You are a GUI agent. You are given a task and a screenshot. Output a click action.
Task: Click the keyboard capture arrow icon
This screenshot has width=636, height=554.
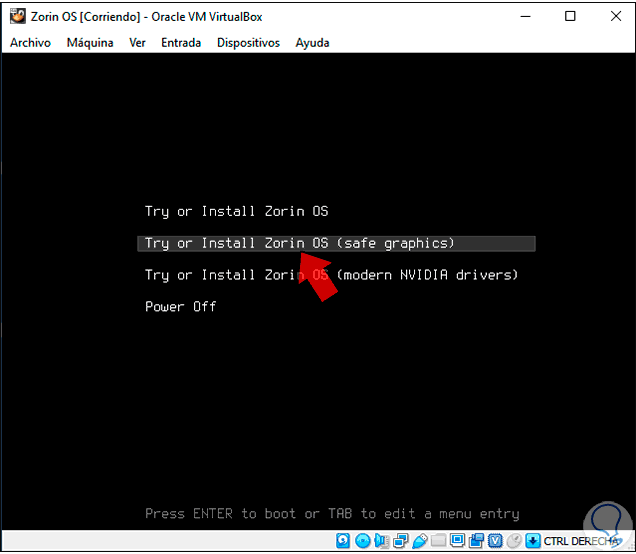533,541
